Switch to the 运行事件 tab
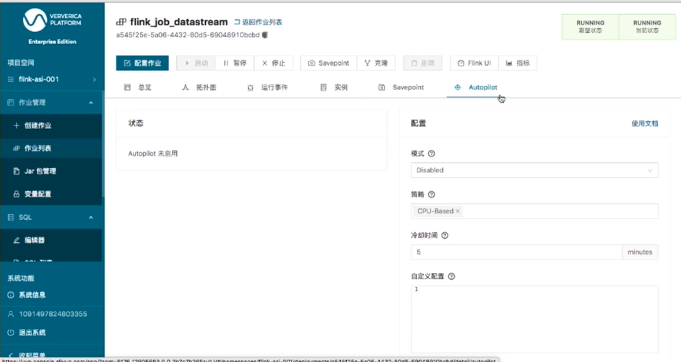The image size is (682, 362). coord(267,87)
